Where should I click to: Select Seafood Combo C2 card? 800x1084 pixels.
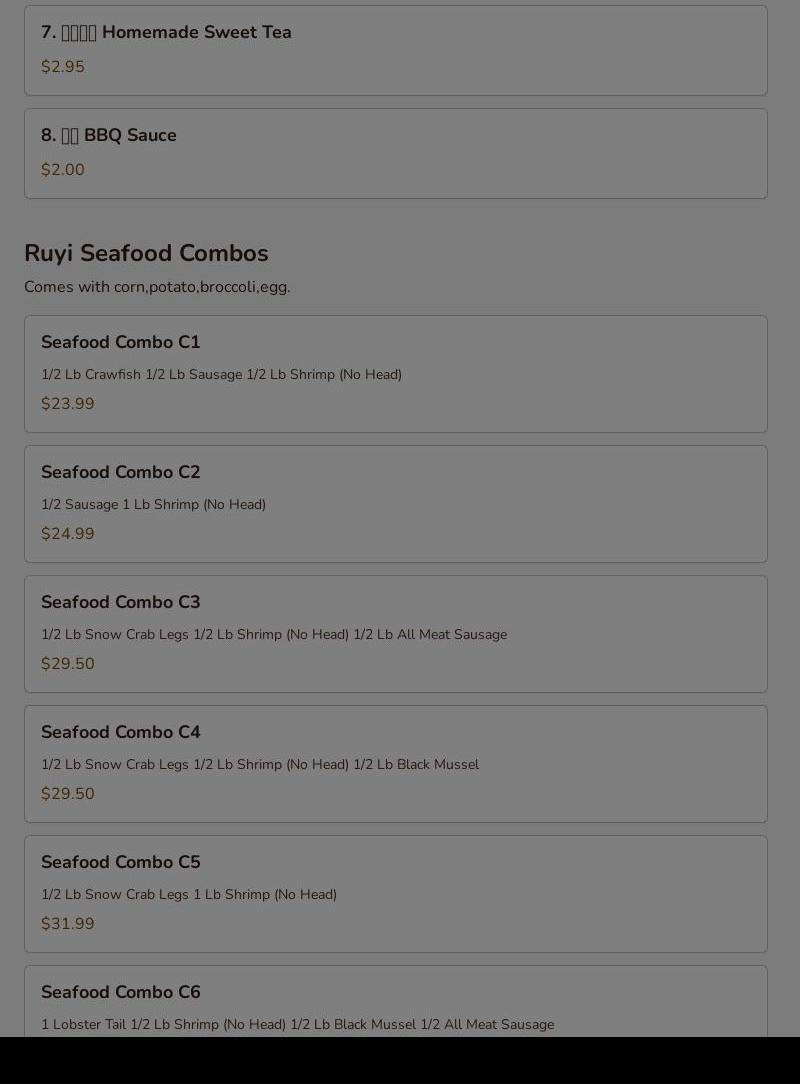[396, 504]
